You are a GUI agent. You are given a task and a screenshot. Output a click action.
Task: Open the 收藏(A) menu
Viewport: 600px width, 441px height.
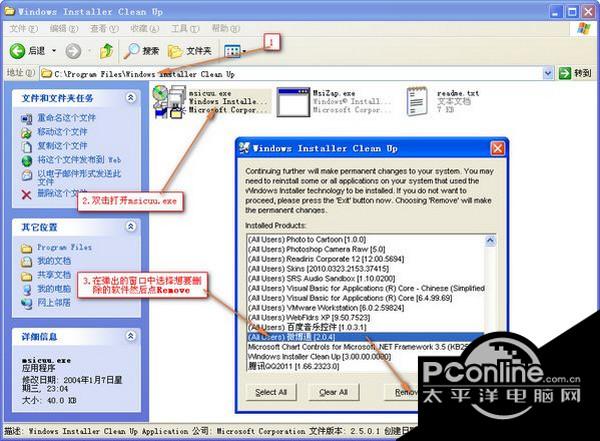144,29
